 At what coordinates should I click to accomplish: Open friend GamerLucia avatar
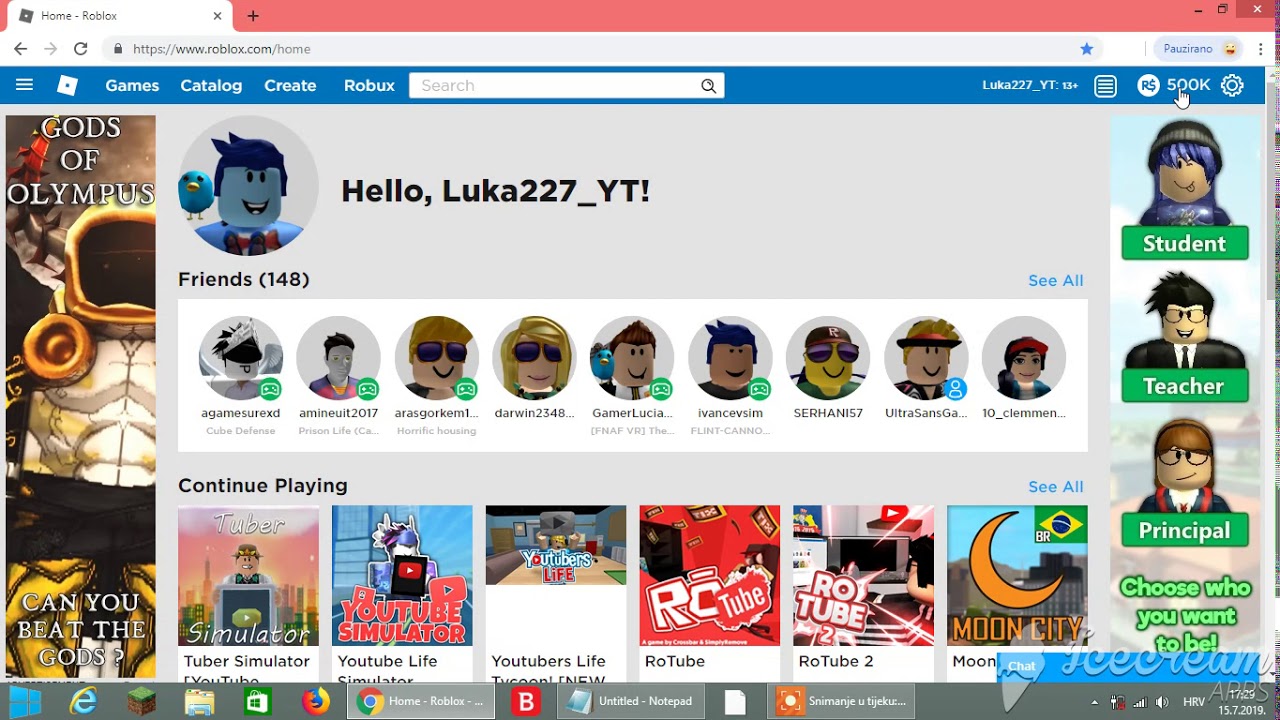[632, 358]
